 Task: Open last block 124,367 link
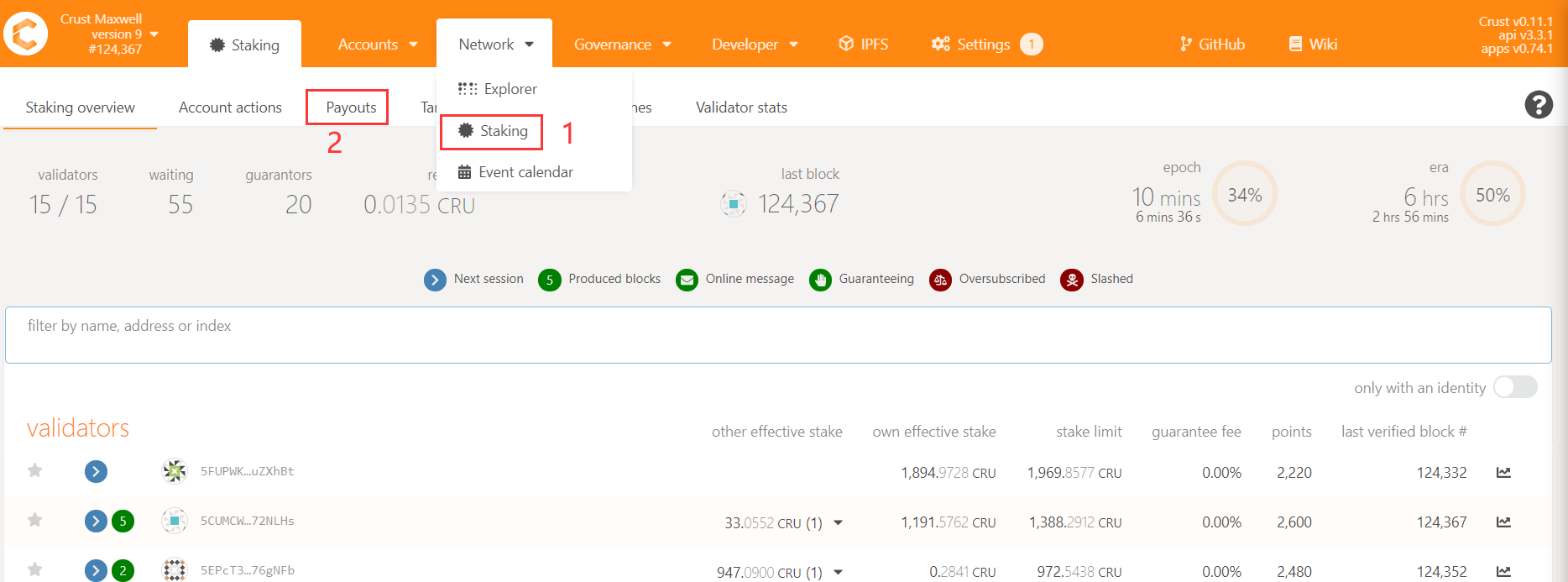coord(798,203)
